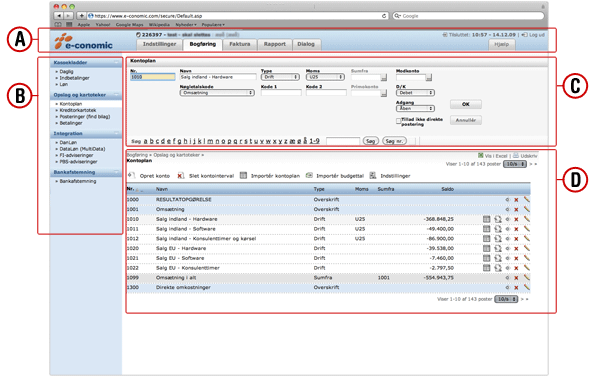
Task: Open Kreditorkartotek in the sidebar
Action: point(78,110)
